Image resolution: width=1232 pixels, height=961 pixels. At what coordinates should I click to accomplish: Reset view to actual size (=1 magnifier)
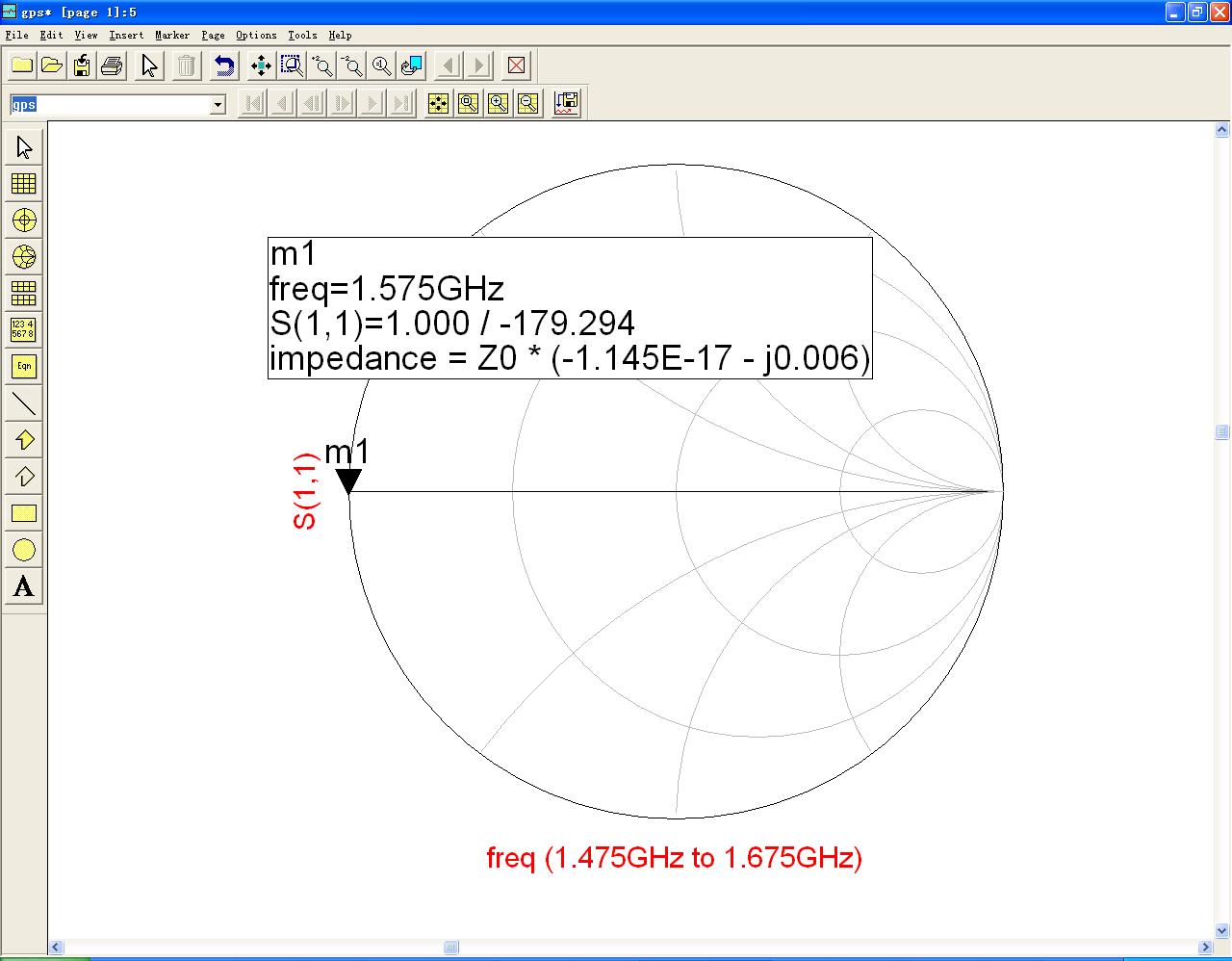pyautogui.click(x=382, y=65)
